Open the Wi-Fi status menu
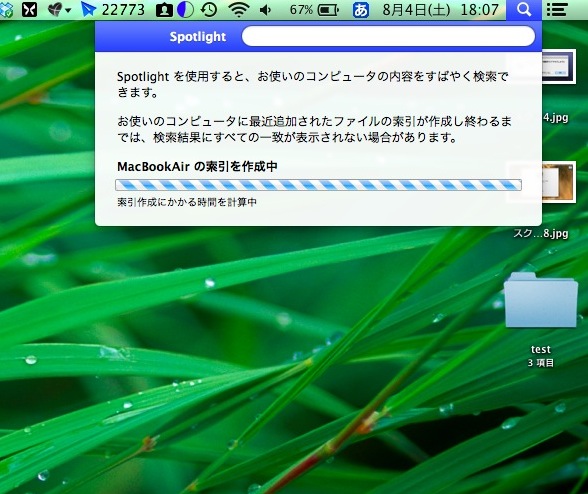The image size is (588, 494). tap(239, 10)
